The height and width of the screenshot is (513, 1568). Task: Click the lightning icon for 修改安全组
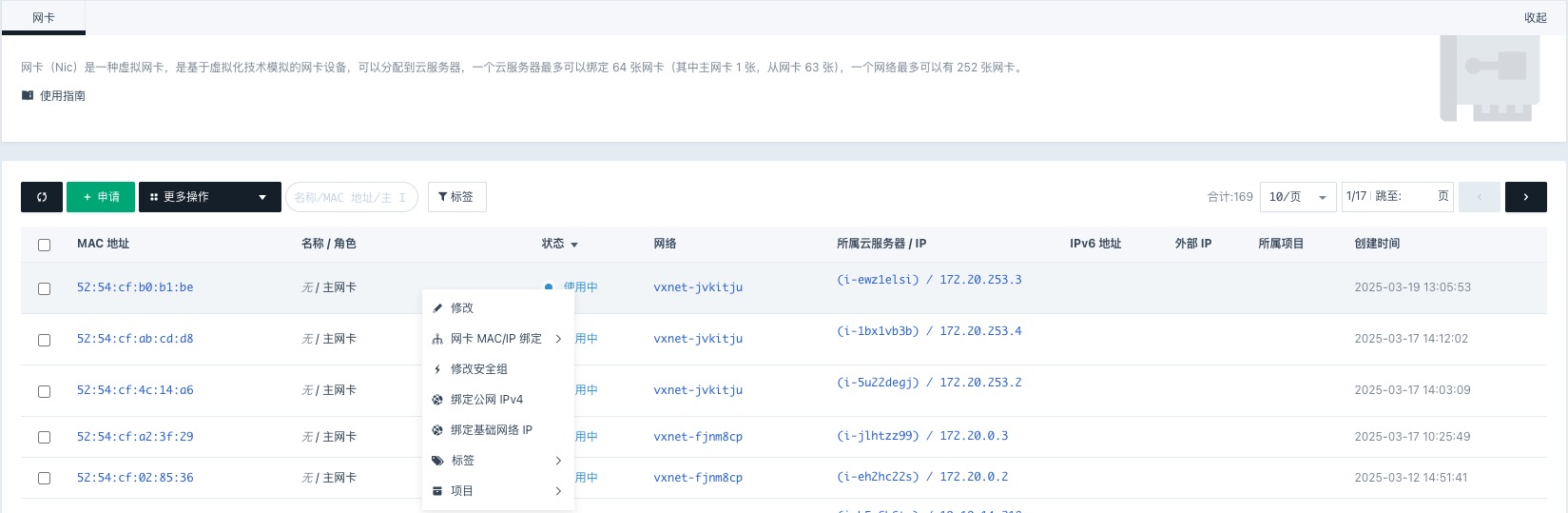(x=437, y=369)
